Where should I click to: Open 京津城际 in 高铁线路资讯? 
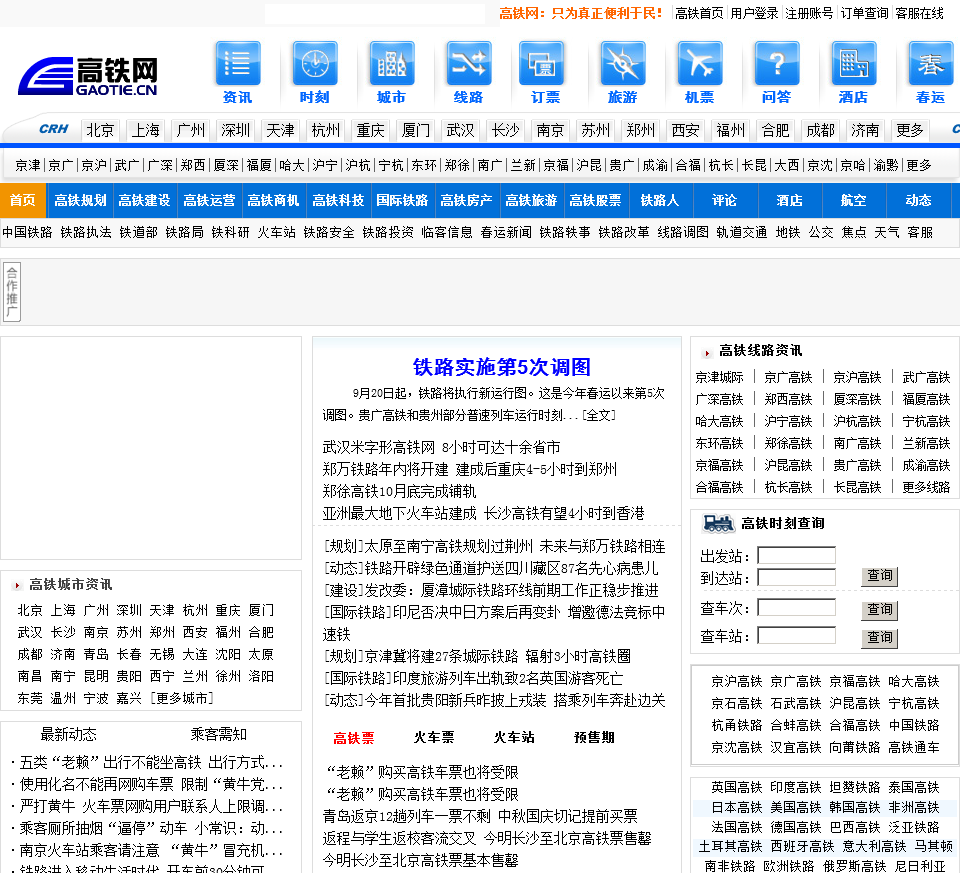tap(719, 377)
